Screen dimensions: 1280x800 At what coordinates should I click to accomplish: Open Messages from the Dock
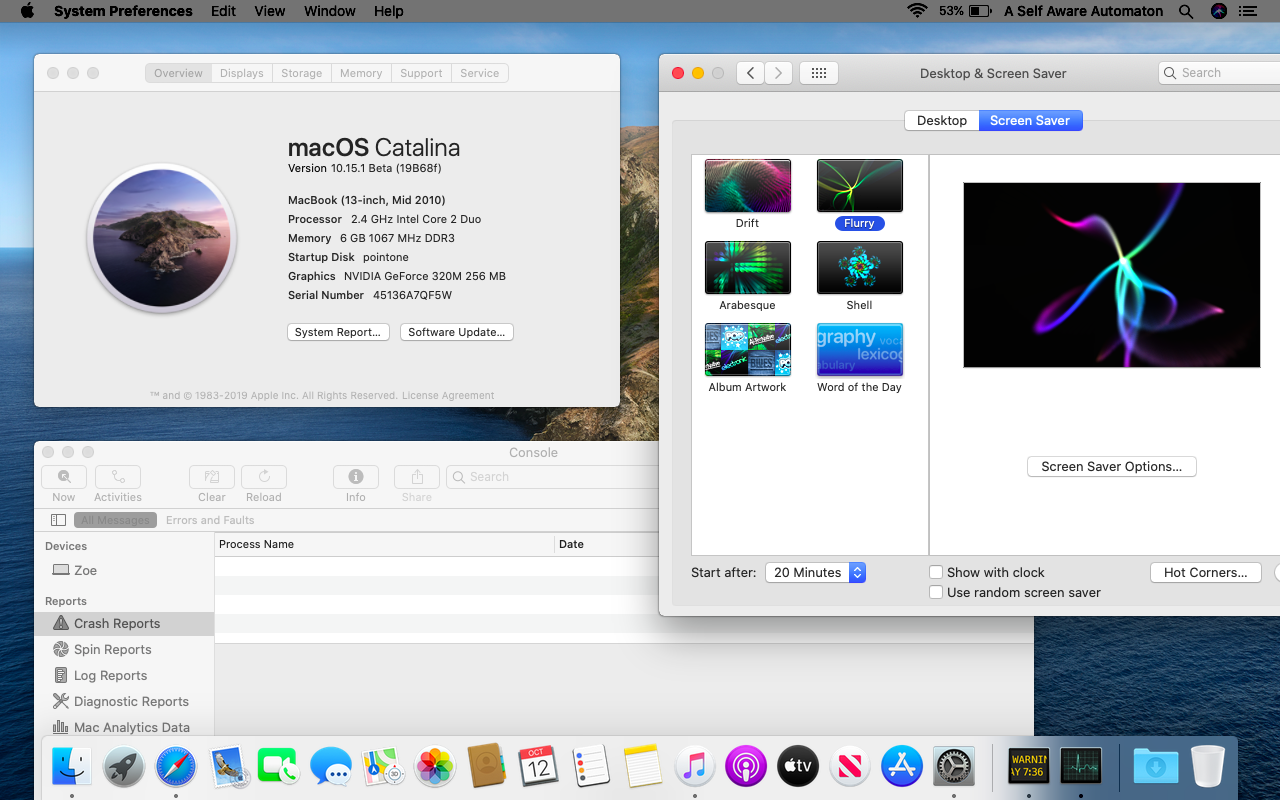(x=331, y=767)
